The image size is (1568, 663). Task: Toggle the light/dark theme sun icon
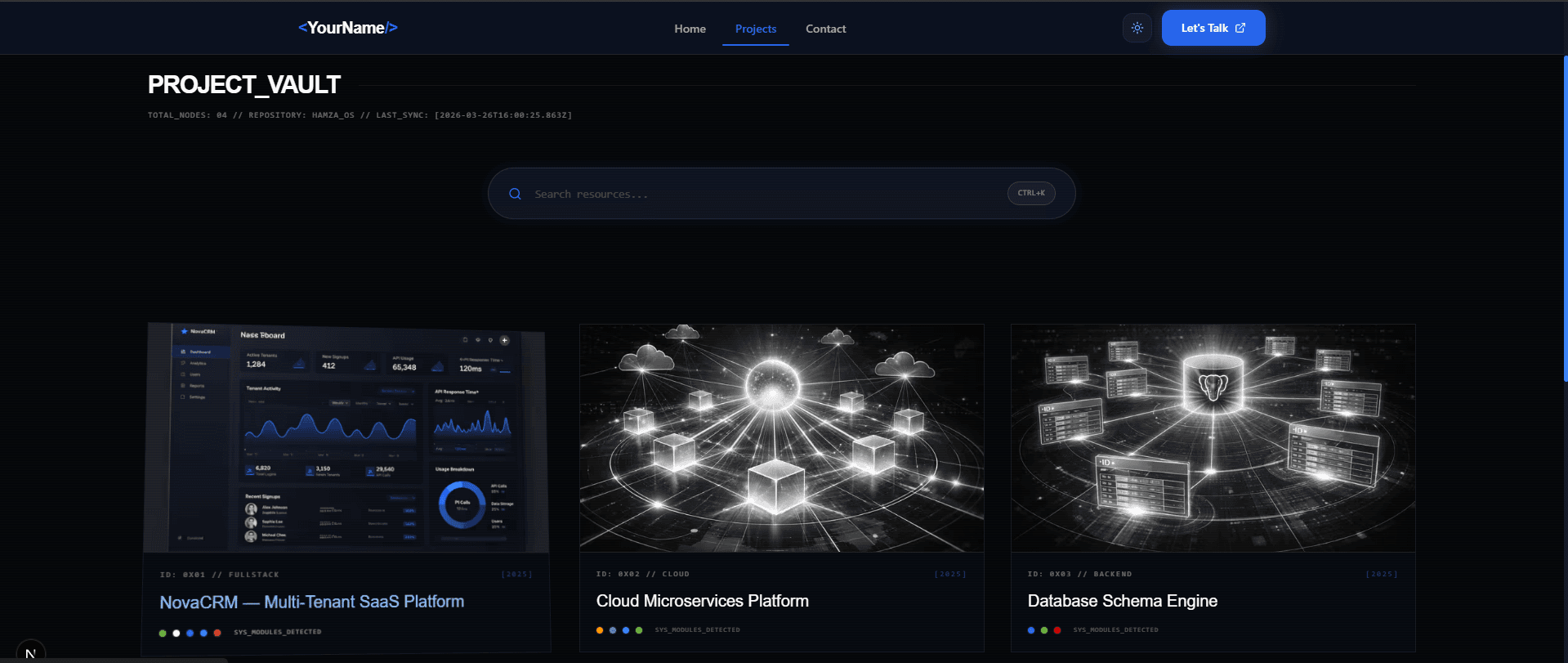[x=1137, y=28]
